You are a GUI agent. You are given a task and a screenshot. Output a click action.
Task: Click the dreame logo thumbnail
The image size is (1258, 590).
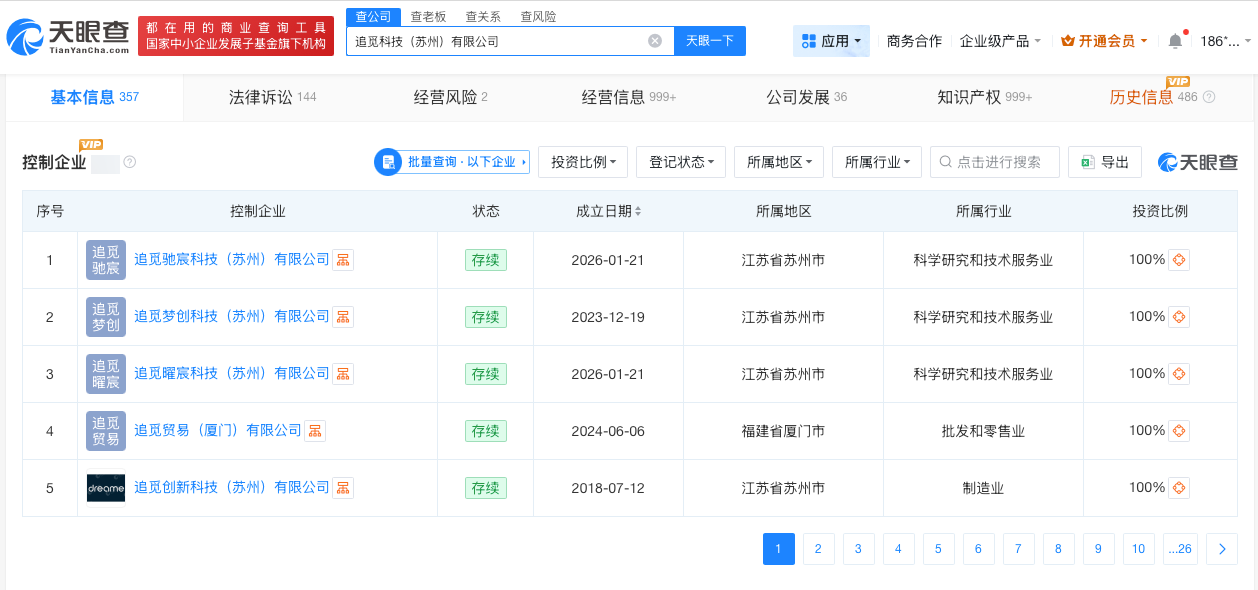106,488
